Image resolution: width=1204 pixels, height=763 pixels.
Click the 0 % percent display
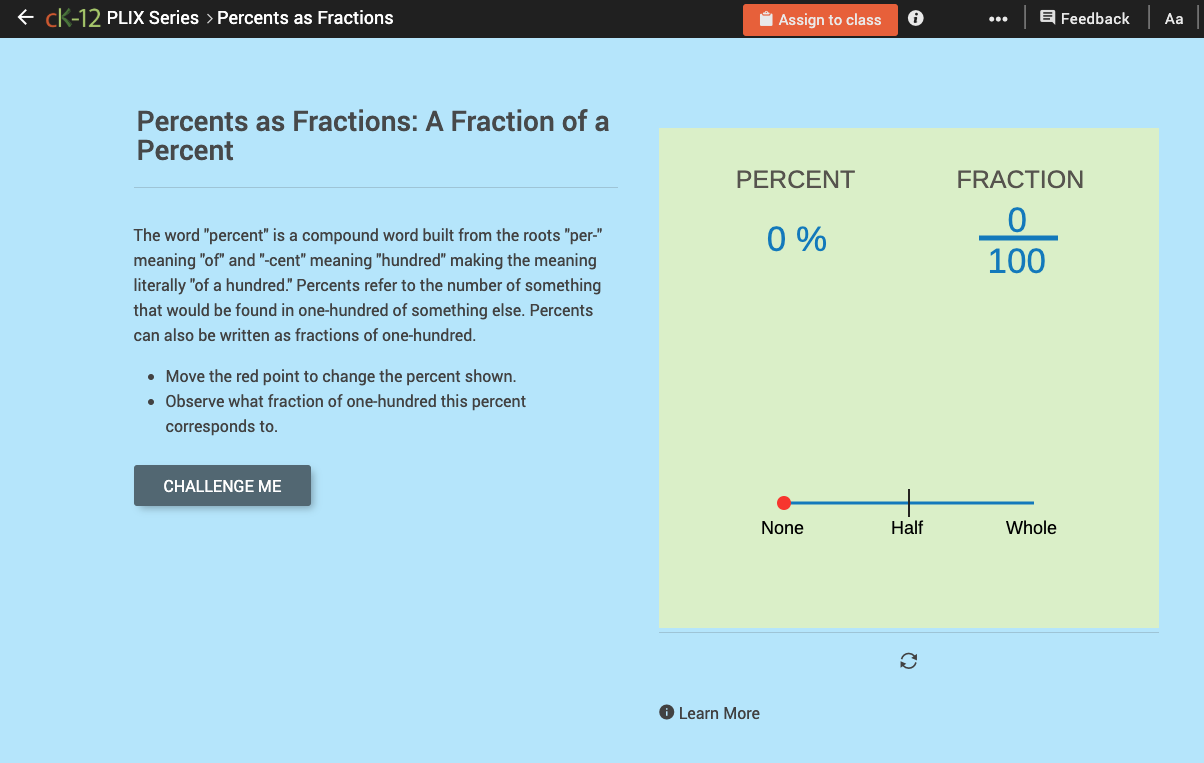click(x=796, y=238)
